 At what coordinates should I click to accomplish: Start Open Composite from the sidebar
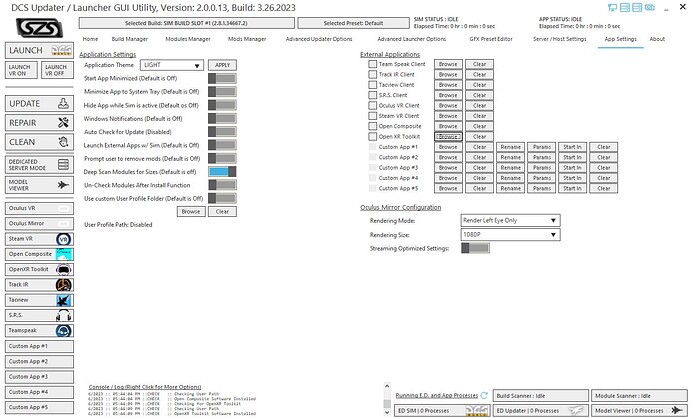(x=39, y=254)
